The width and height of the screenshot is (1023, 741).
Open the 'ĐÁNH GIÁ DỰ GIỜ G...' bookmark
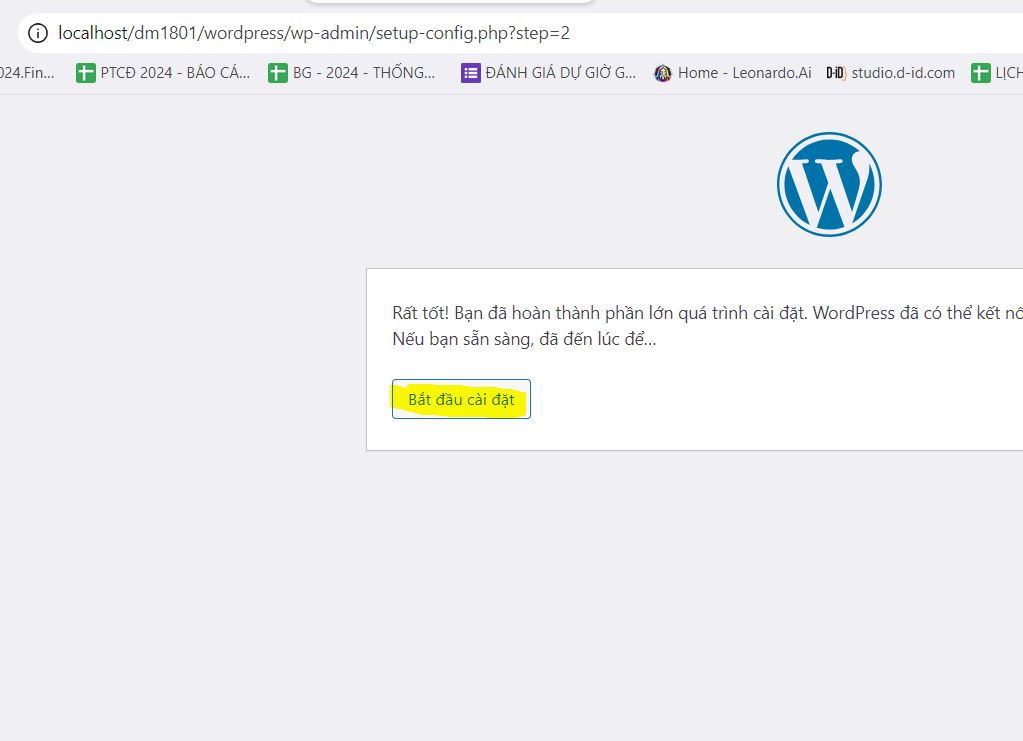click(548, 72)
